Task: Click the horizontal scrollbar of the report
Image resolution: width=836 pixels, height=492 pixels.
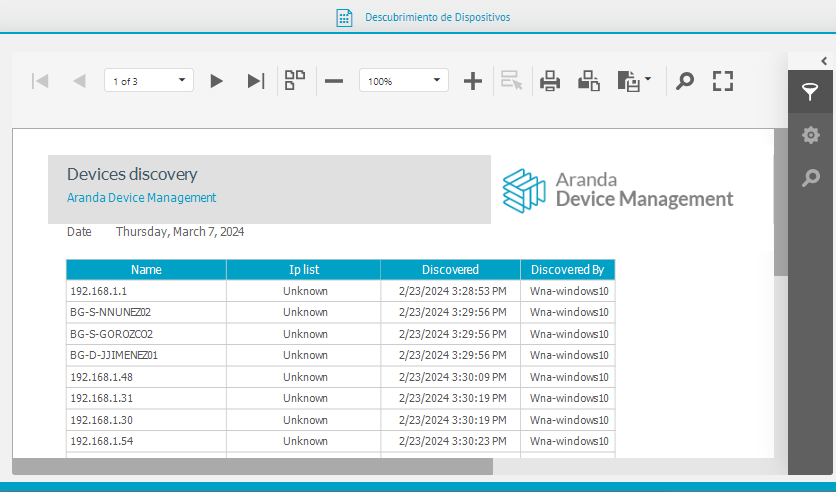Action: coord(253,466)
